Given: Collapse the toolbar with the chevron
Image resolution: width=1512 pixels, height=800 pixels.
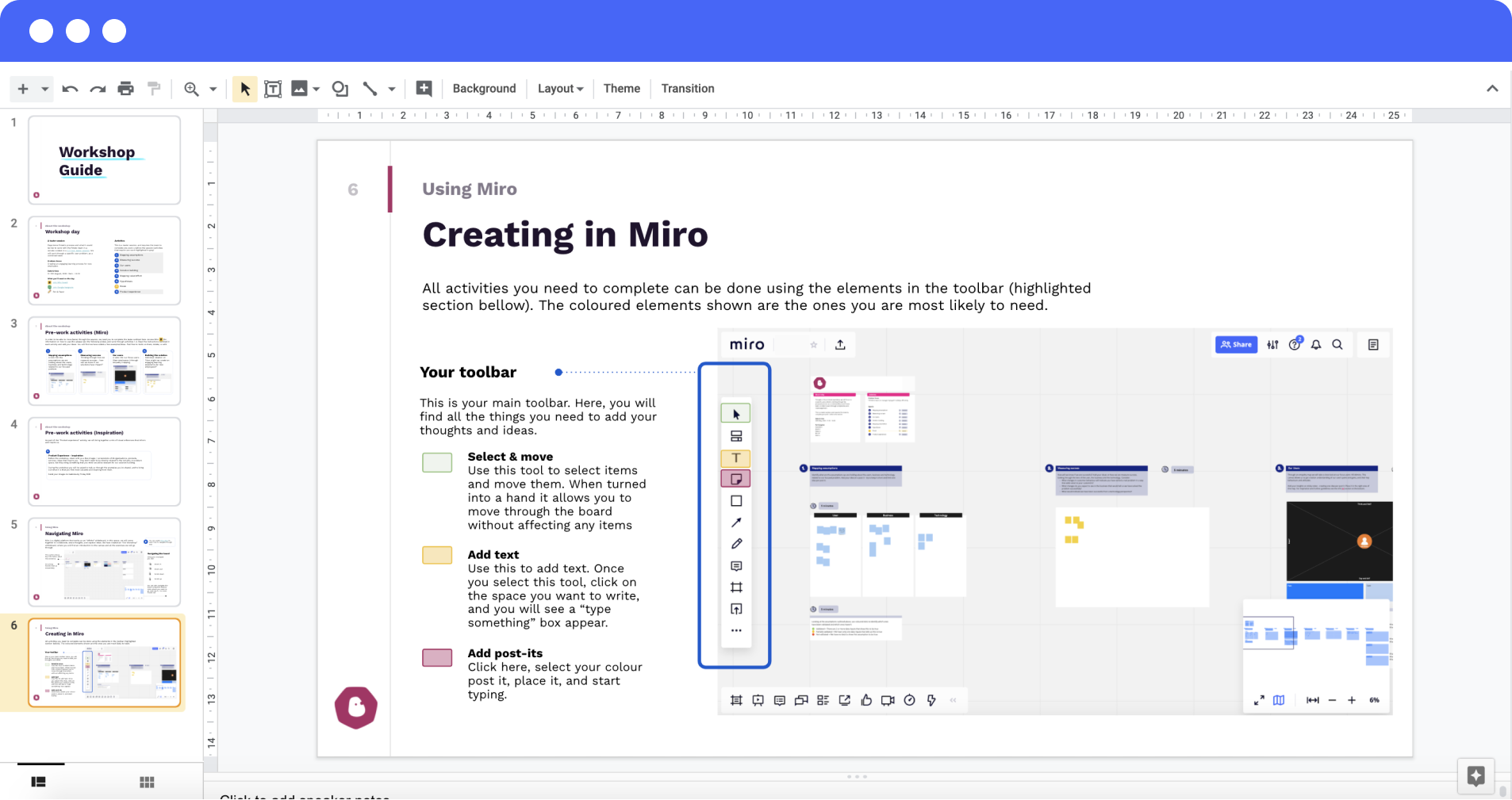Looking at the screenshot, I should [x=1492, y=89].
